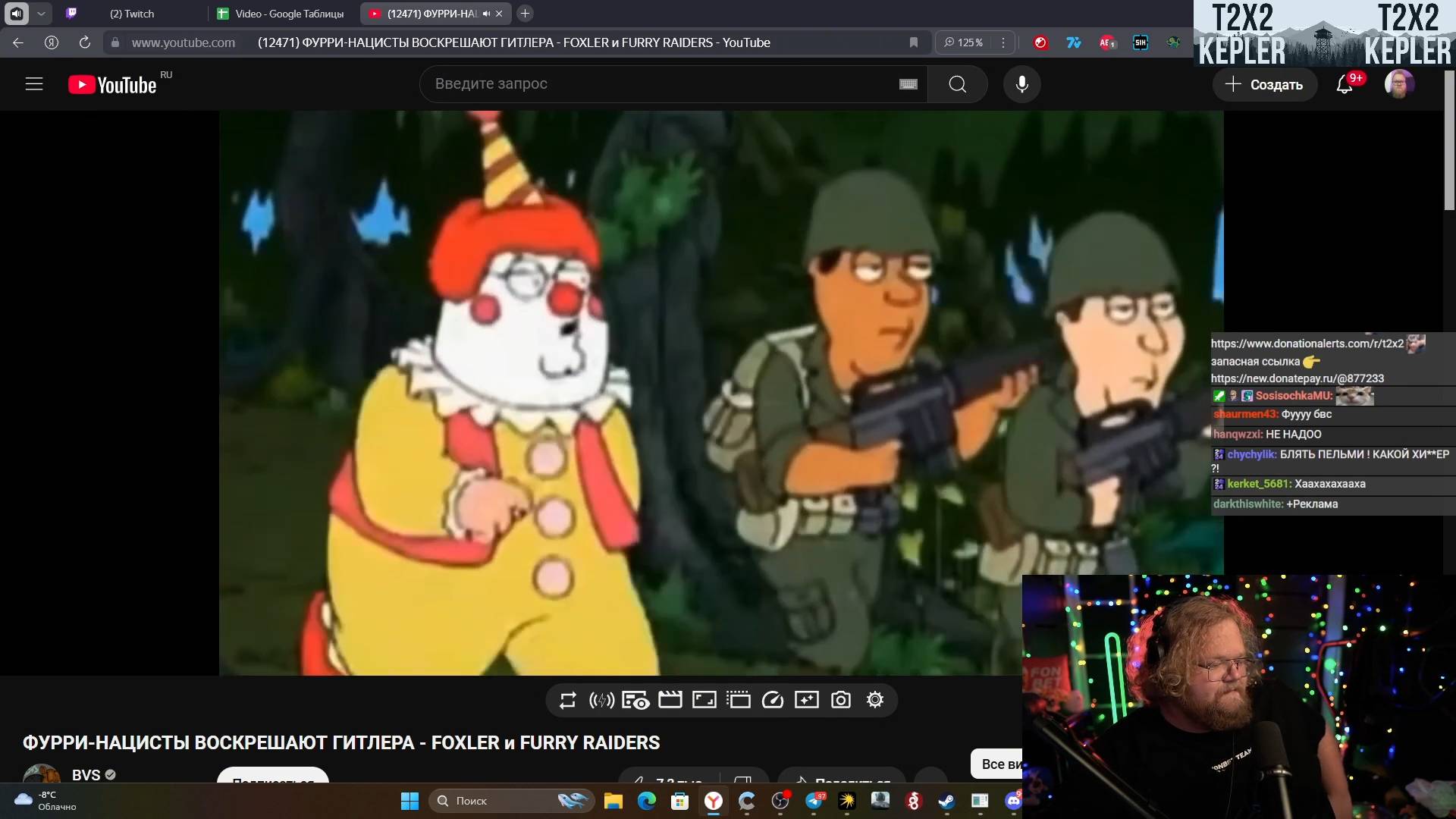1456x819 pixels.
Task: Open Microsoft Edge from taskbar
Action: (646, 801)
